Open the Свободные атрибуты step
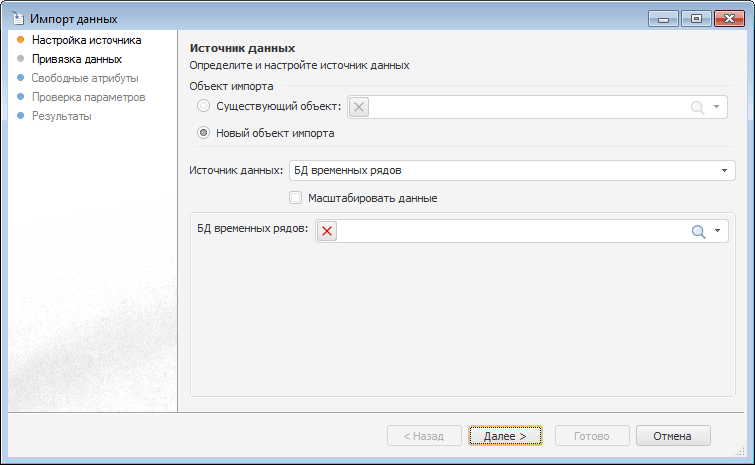Screen dimensions: 755x465 pos(85,78)
